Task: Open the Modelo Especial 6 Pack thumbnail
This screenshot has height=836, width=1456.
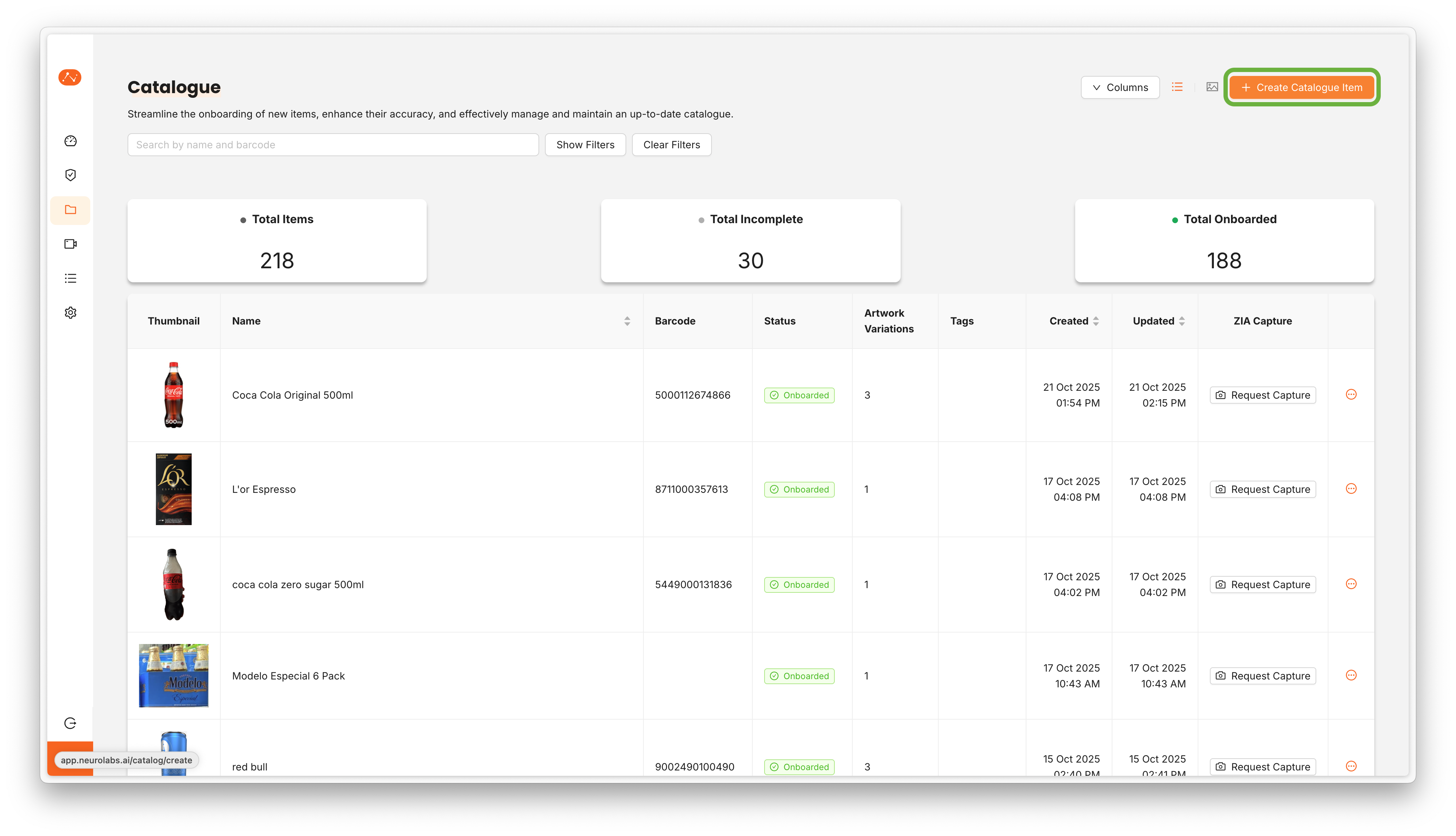Action: click(173, 676)
